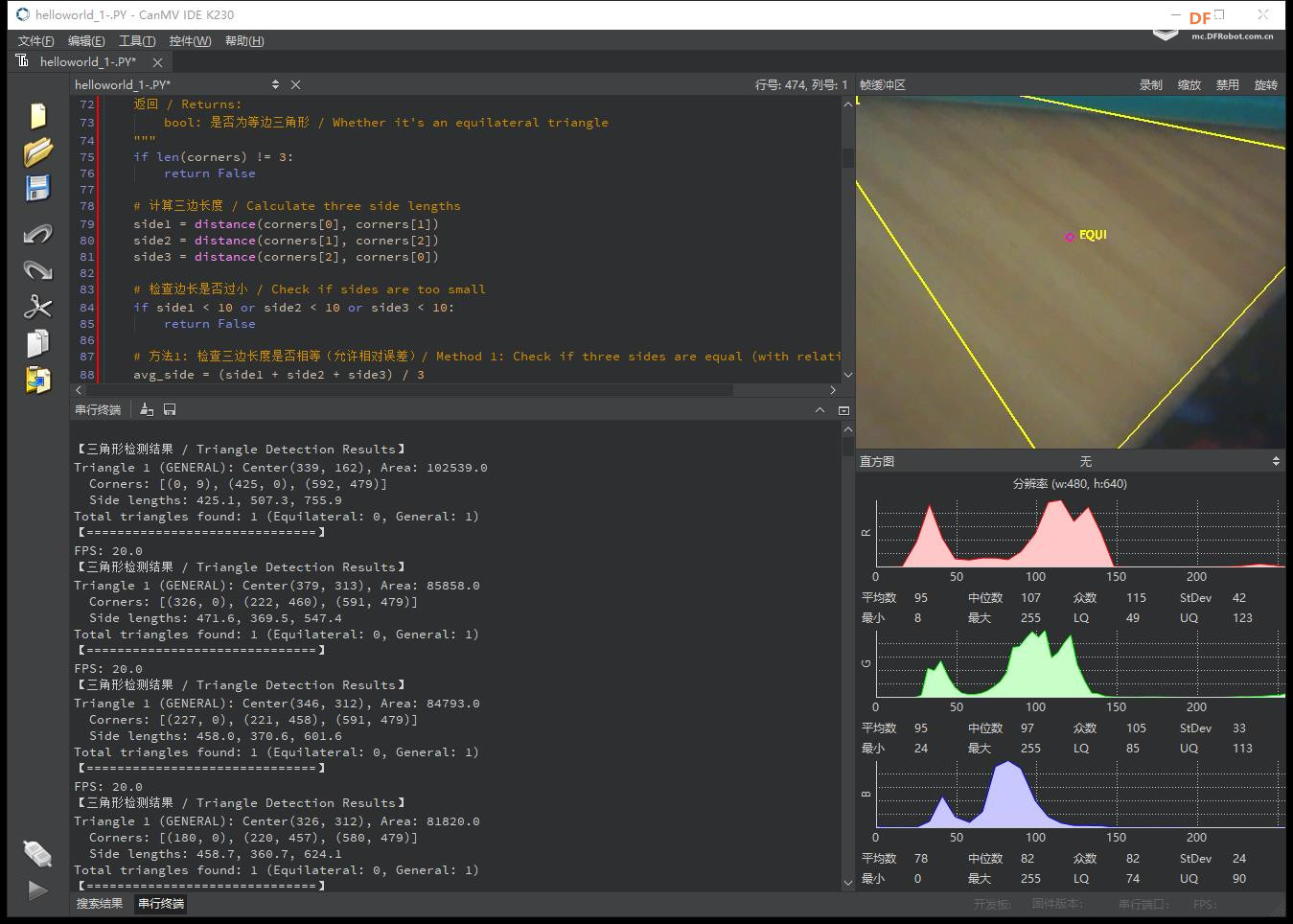The height and width of the screenshot is (924, 1293).
Task: Open a file using the folder icon
Action: (x=37, y=151)
